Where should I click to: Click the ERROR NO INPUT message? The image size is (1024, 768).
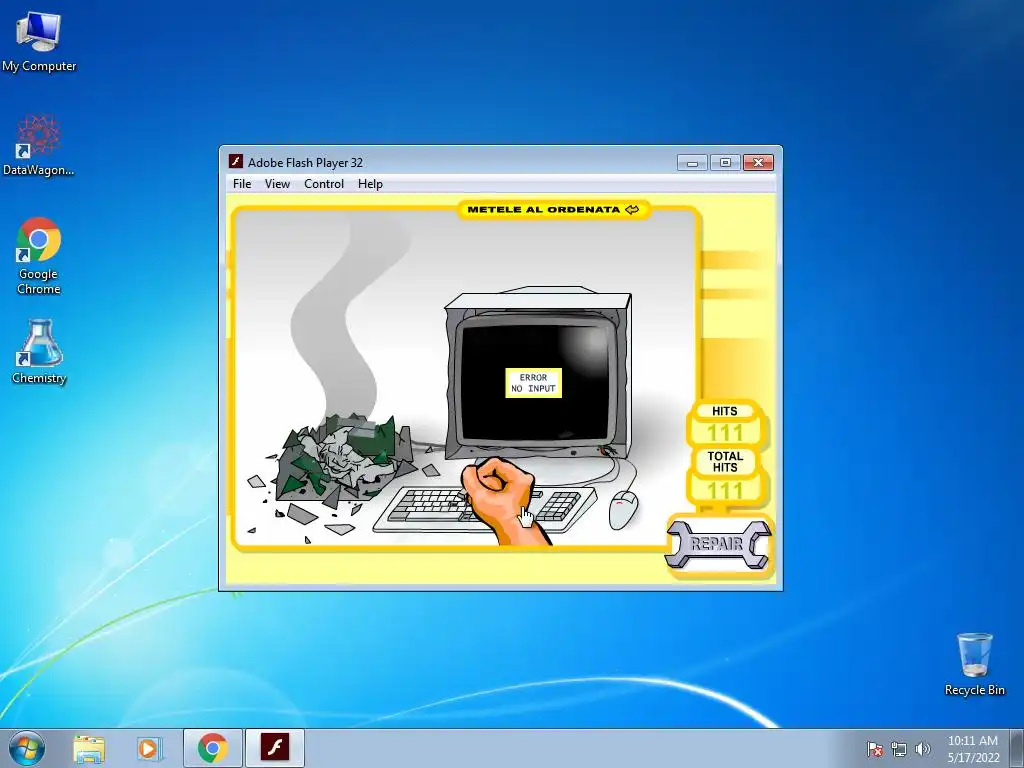point(534,383)
